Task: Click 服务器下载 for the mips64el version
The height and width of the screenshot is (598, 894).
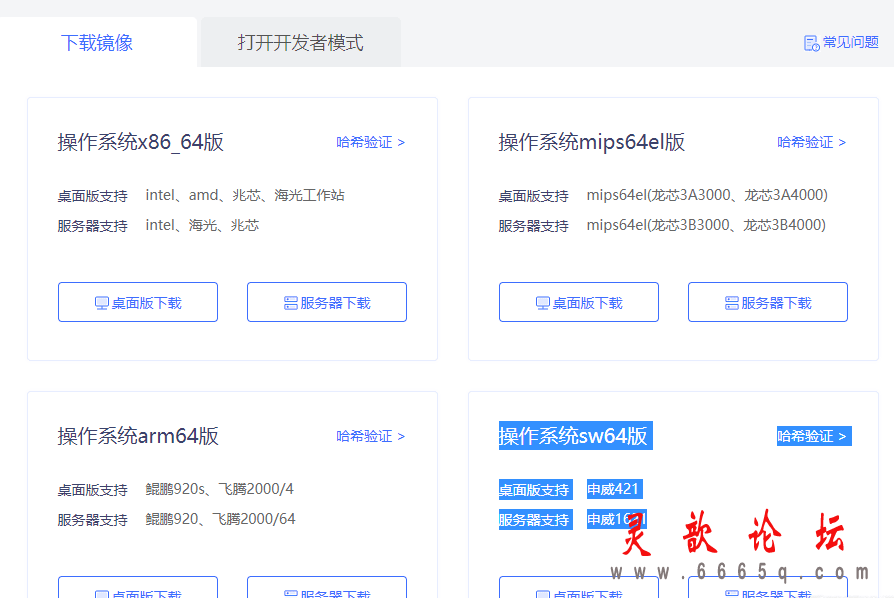Action: tap(768, 302)
